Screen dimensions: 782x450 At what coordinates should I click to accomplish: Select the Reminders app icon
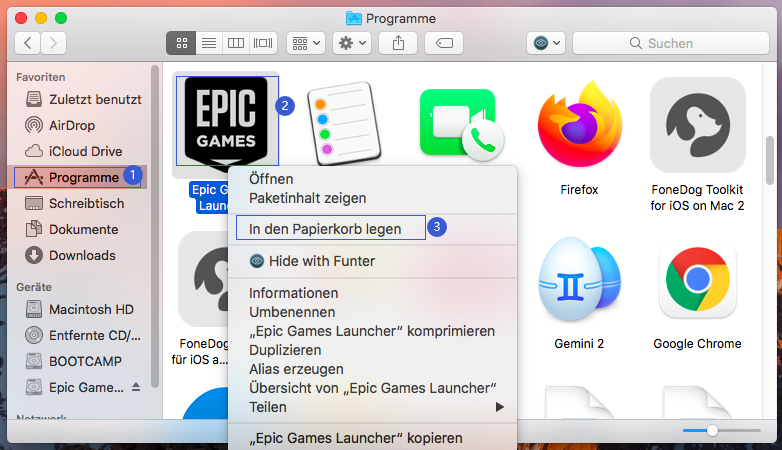click(344, 123)
